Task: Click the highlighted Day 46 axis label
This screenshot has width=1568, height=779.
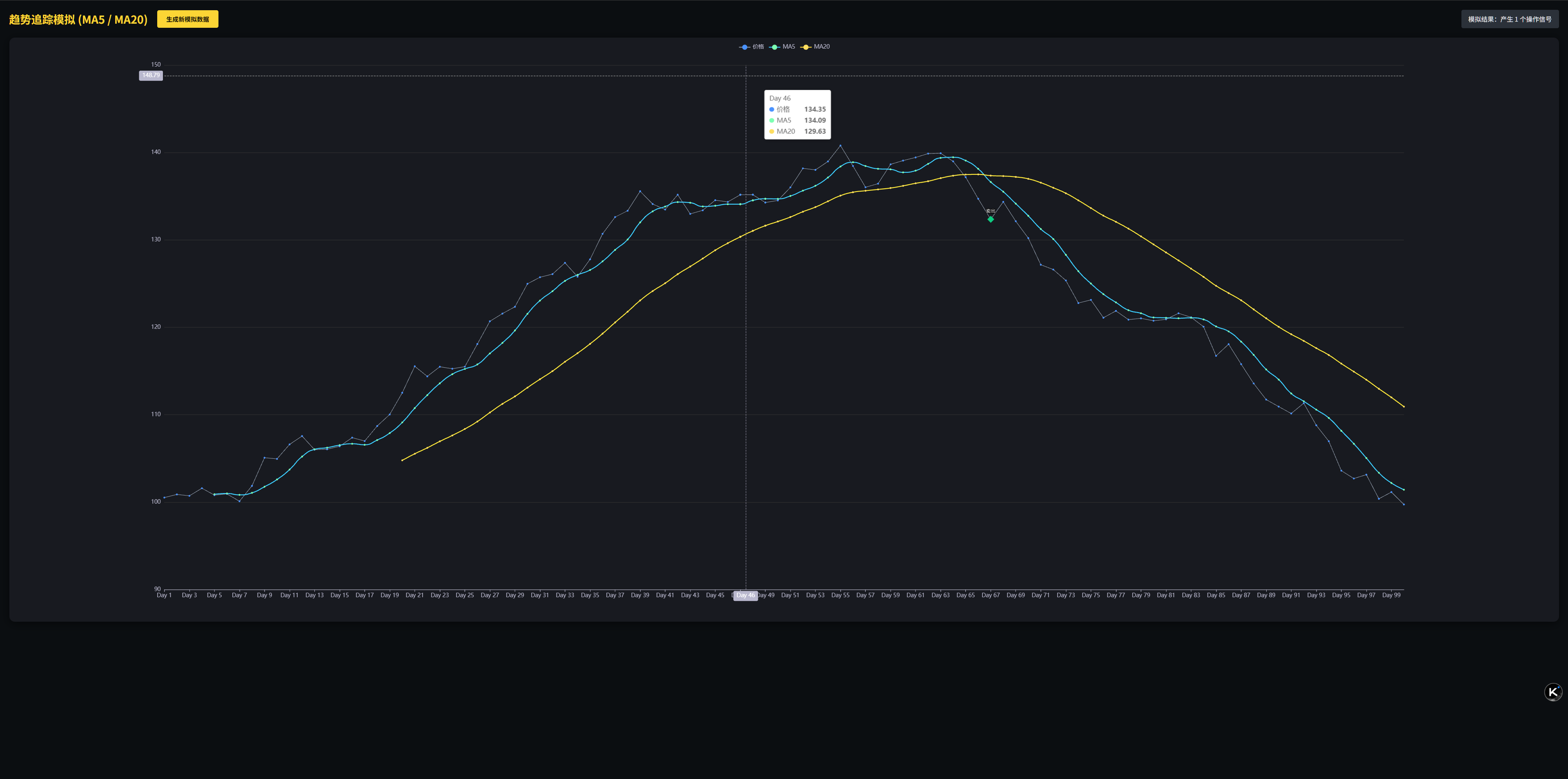Action: click(745, 596)
